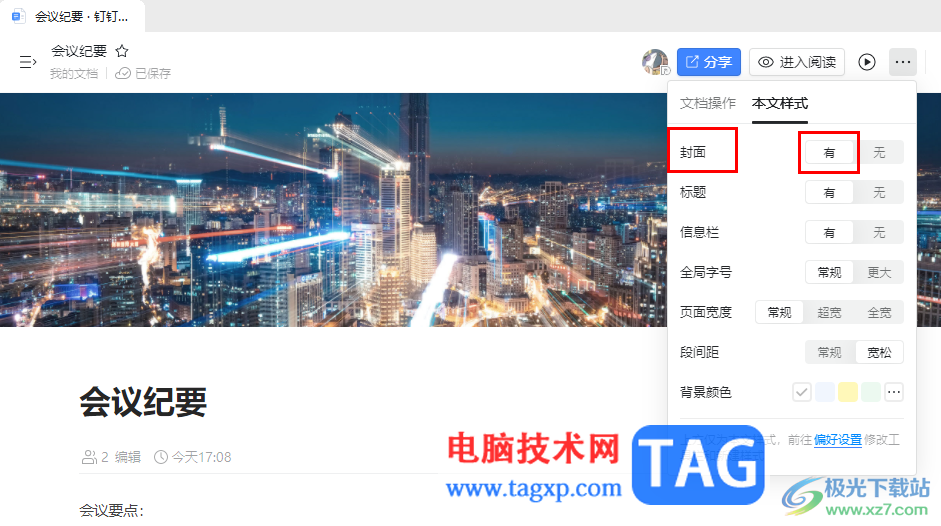The width and height of the screenshot is (941, 526).
Task: Click the clock icon next to 今天17:08
Action: pyautogui.click(x=161, y=458)
